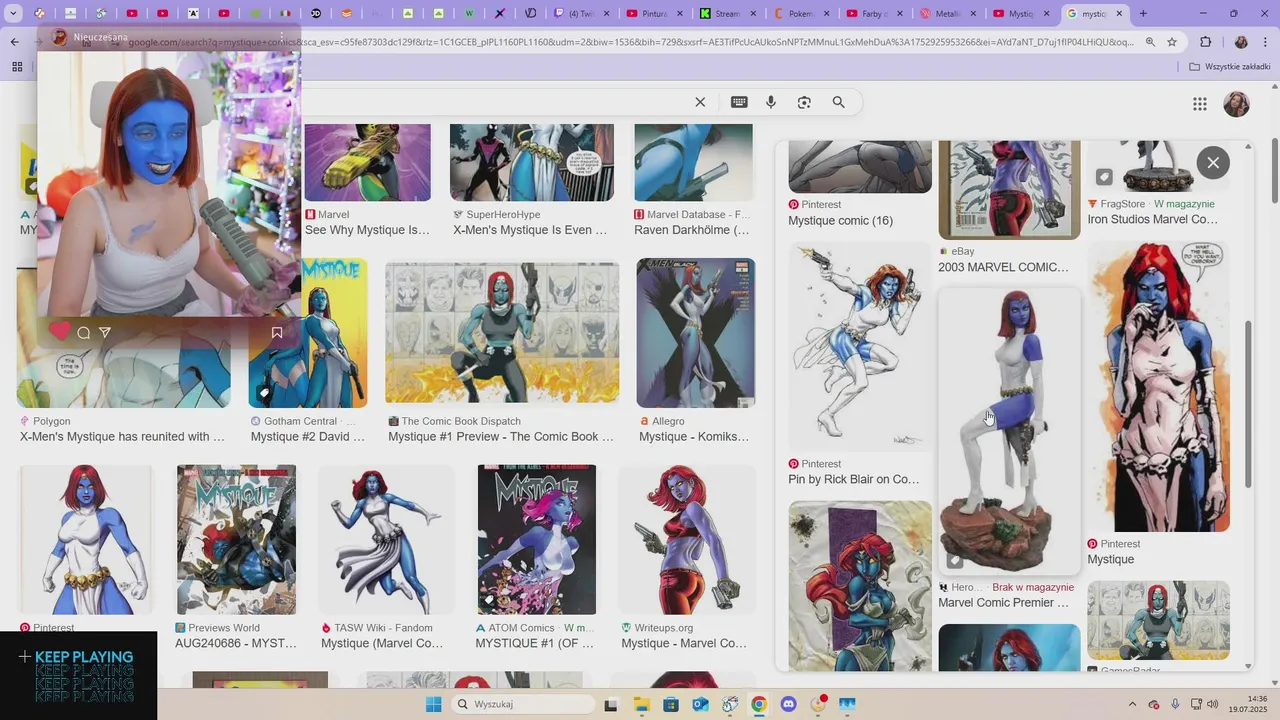Open 'Iron Studios Marvel Co...' FragStore result
The image size is (1280, 720).
tap(1153, 219)
